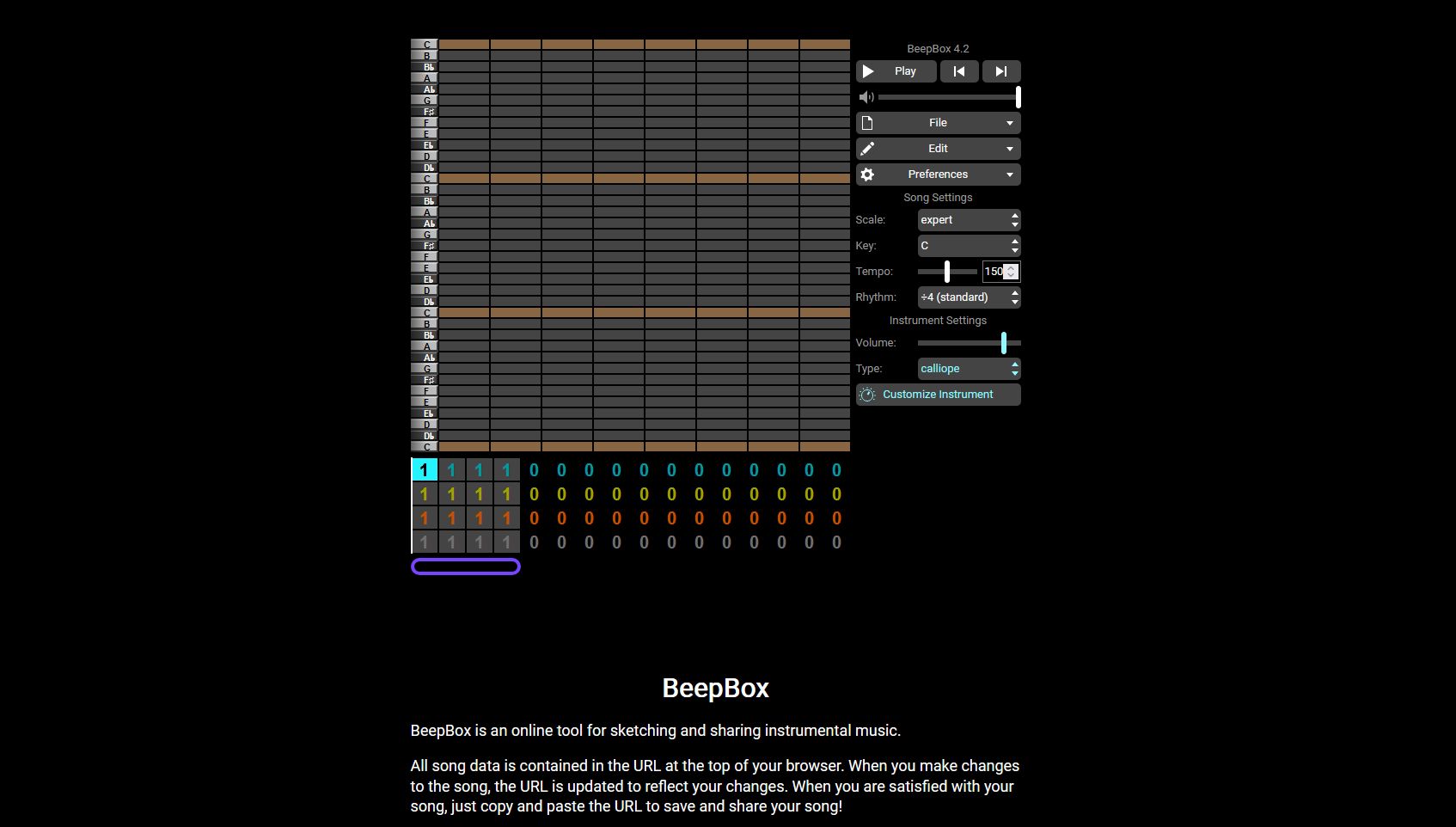This screenshot has height=827, width=1456.
Task: Click the BeepBox 4.2 version label
Action: (939, 49)
